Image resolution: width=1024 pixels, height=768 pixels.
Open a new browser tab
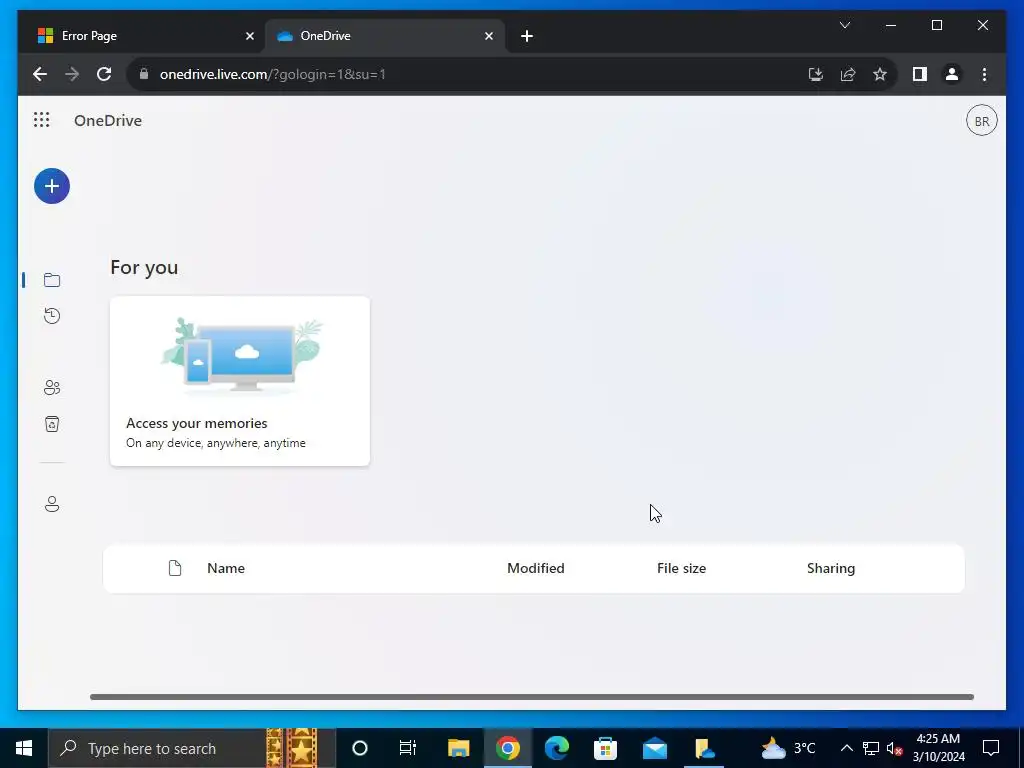[527, 36]
